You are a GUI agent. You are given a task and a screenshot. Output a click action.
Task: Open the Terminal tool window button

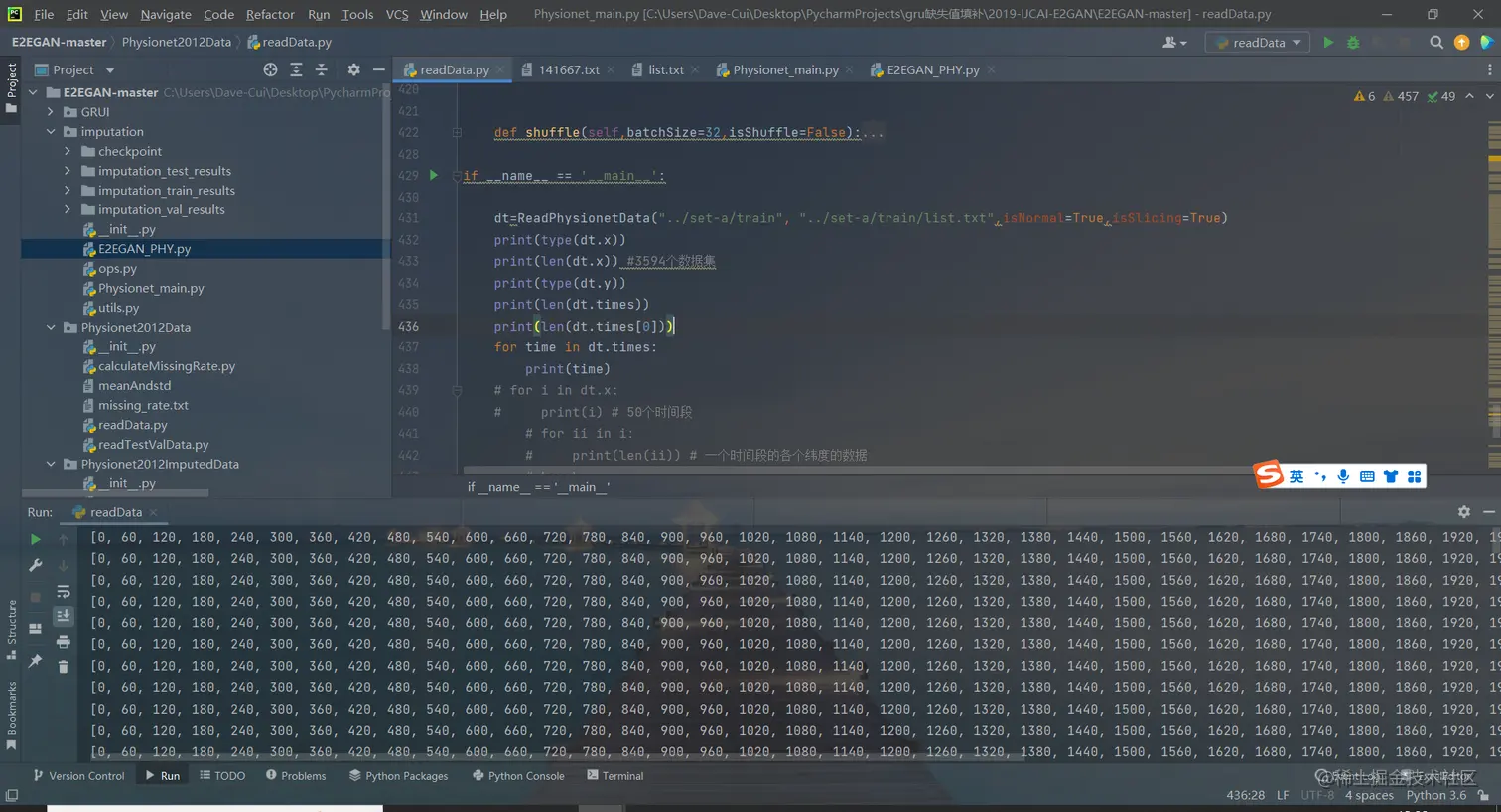(615, 776)
